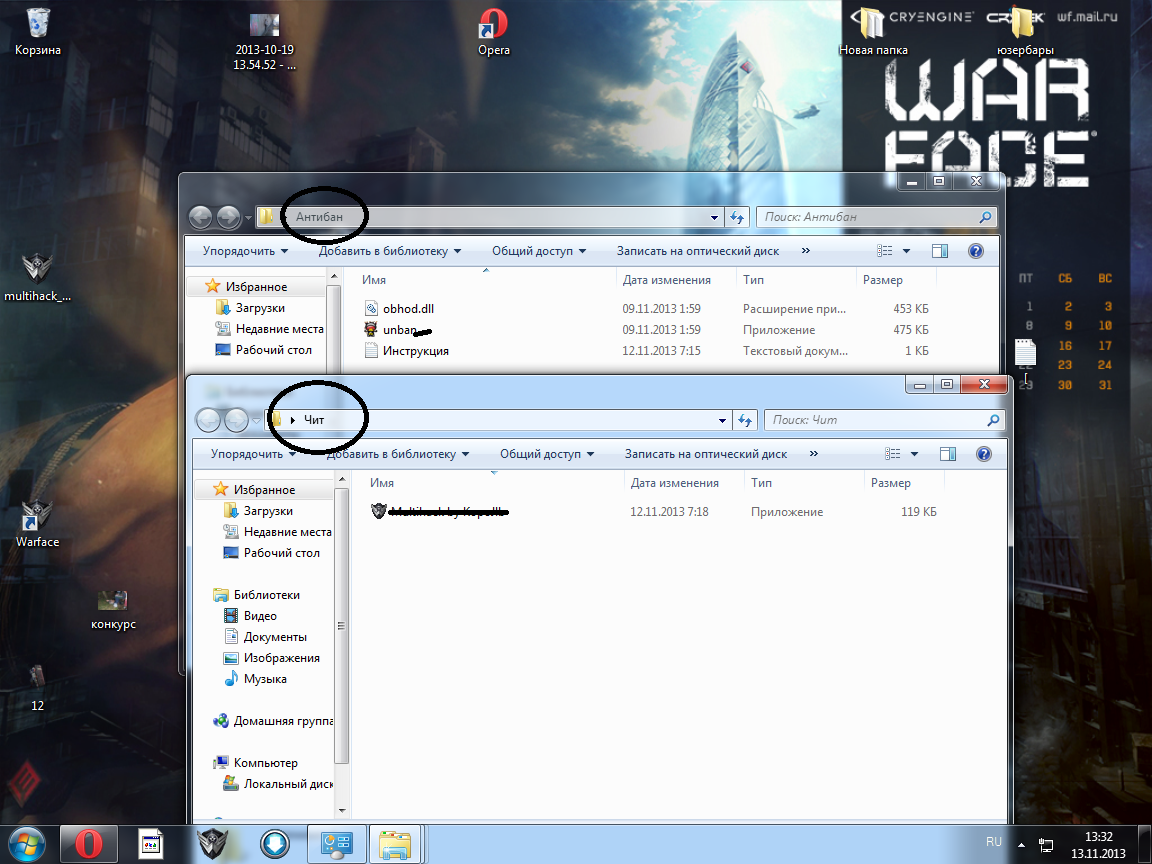This screenshot has width=1152, height=864.
Task: Open Упорядочить menu in Чит window
Action: tap(253, 454)
